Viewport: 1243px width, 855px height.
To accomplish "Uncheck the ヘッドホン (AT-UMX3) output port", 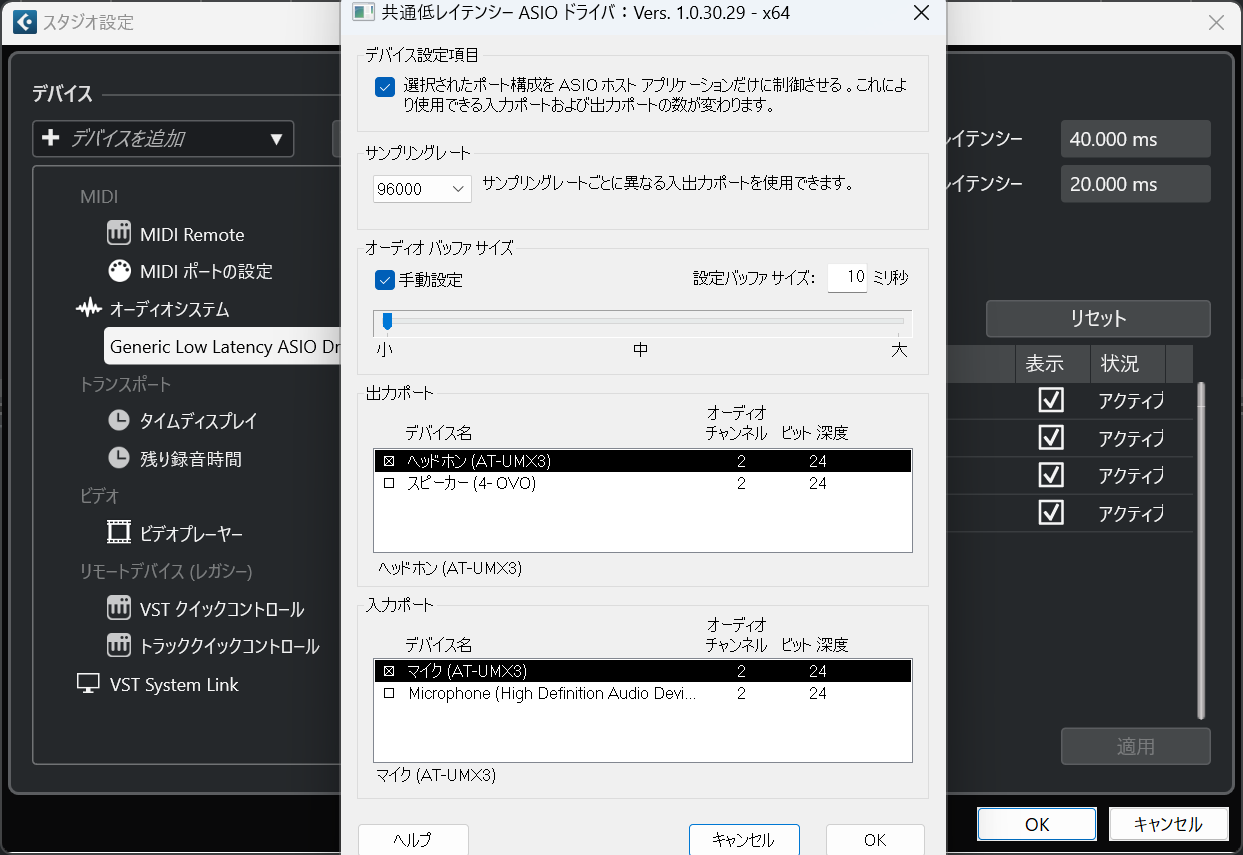I will pyautogui.click(x=389, y=462).
